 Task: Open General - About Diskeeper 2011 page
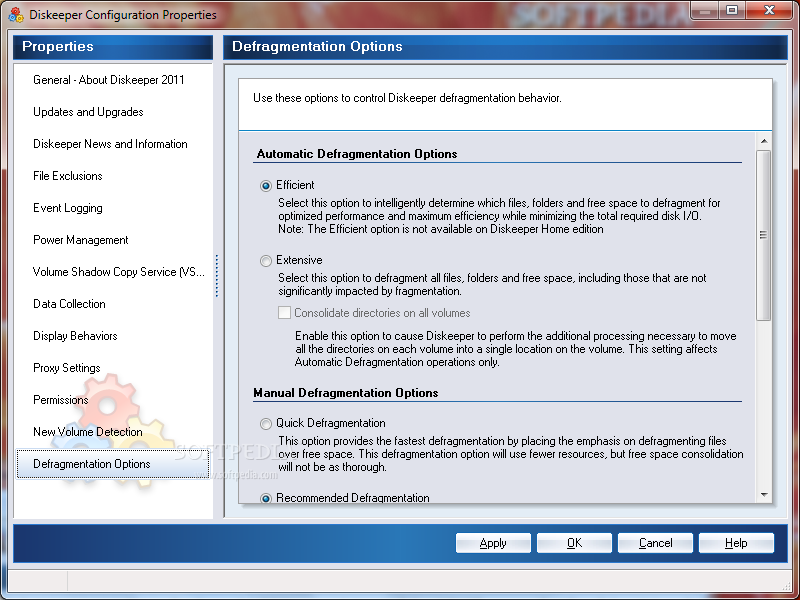[x=109, y=80]
